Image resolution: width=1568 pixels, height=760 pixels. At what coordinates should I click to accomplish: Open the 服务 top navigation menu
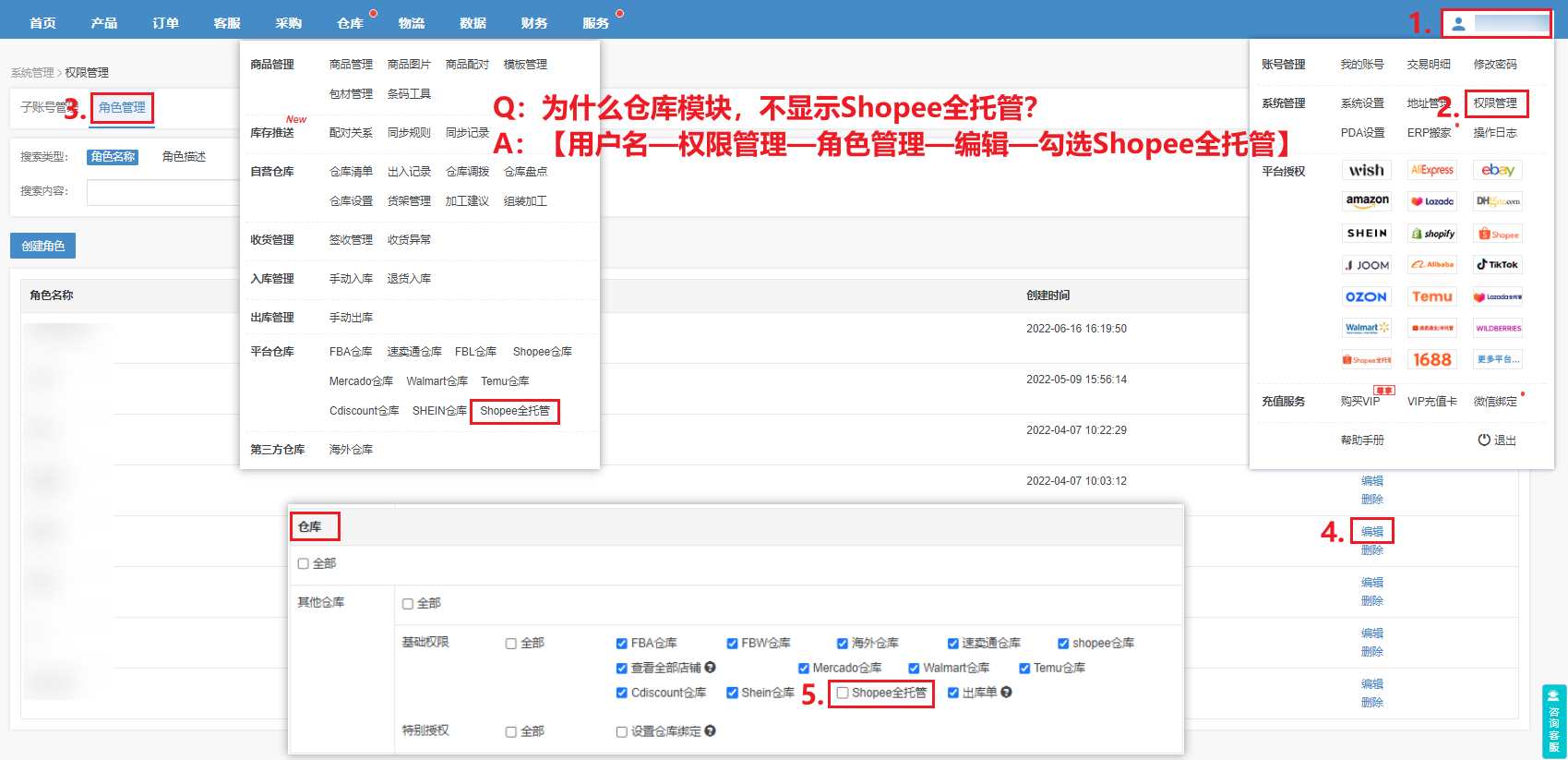pos(595,23)
